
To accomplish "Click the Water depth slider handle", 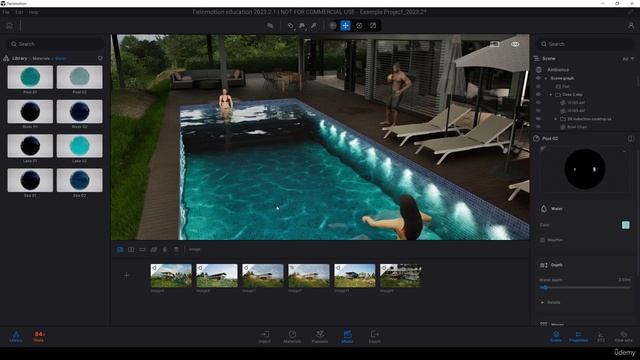I will pyautogui.click(x=546, y=288).
